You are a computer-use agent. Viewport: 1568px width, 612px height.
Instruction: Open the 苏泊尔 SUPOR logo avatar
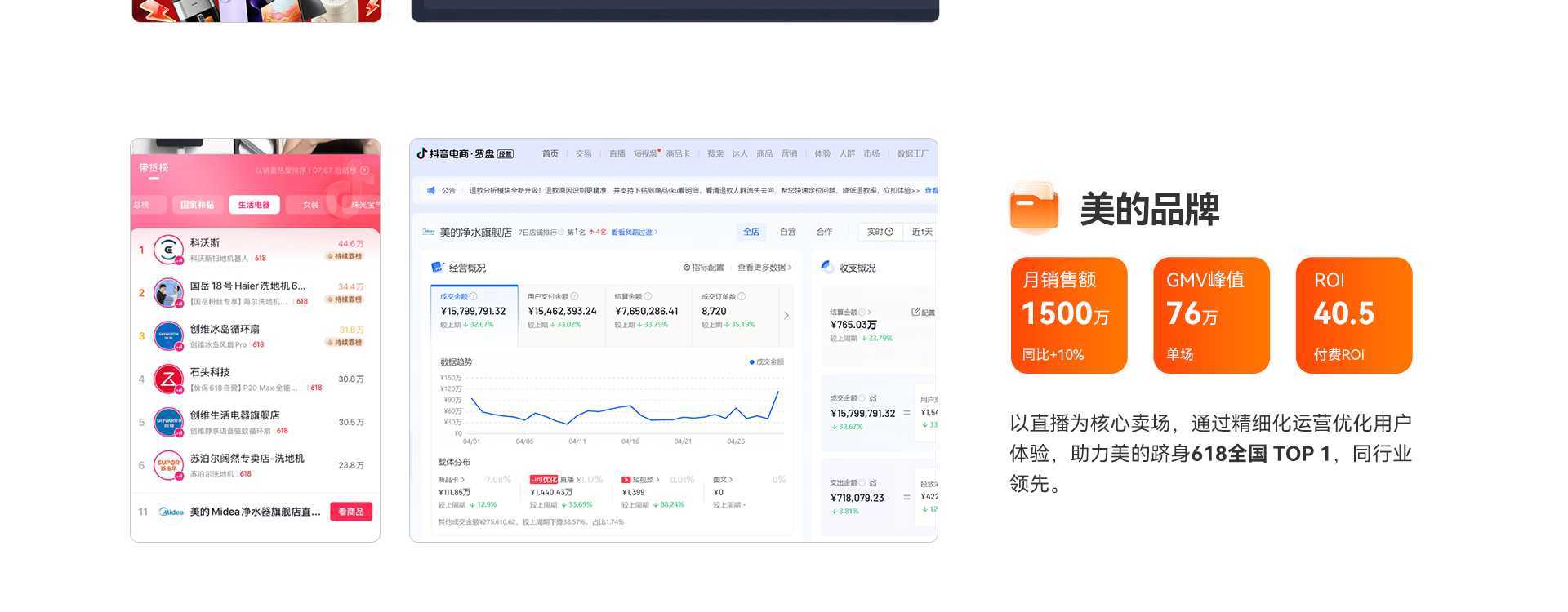(168, 465)
